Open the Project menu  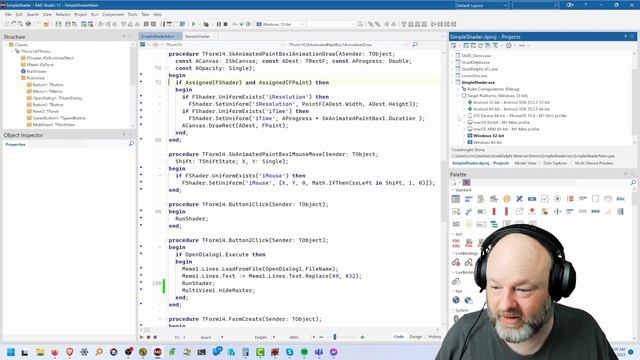(x=80, y=14)
